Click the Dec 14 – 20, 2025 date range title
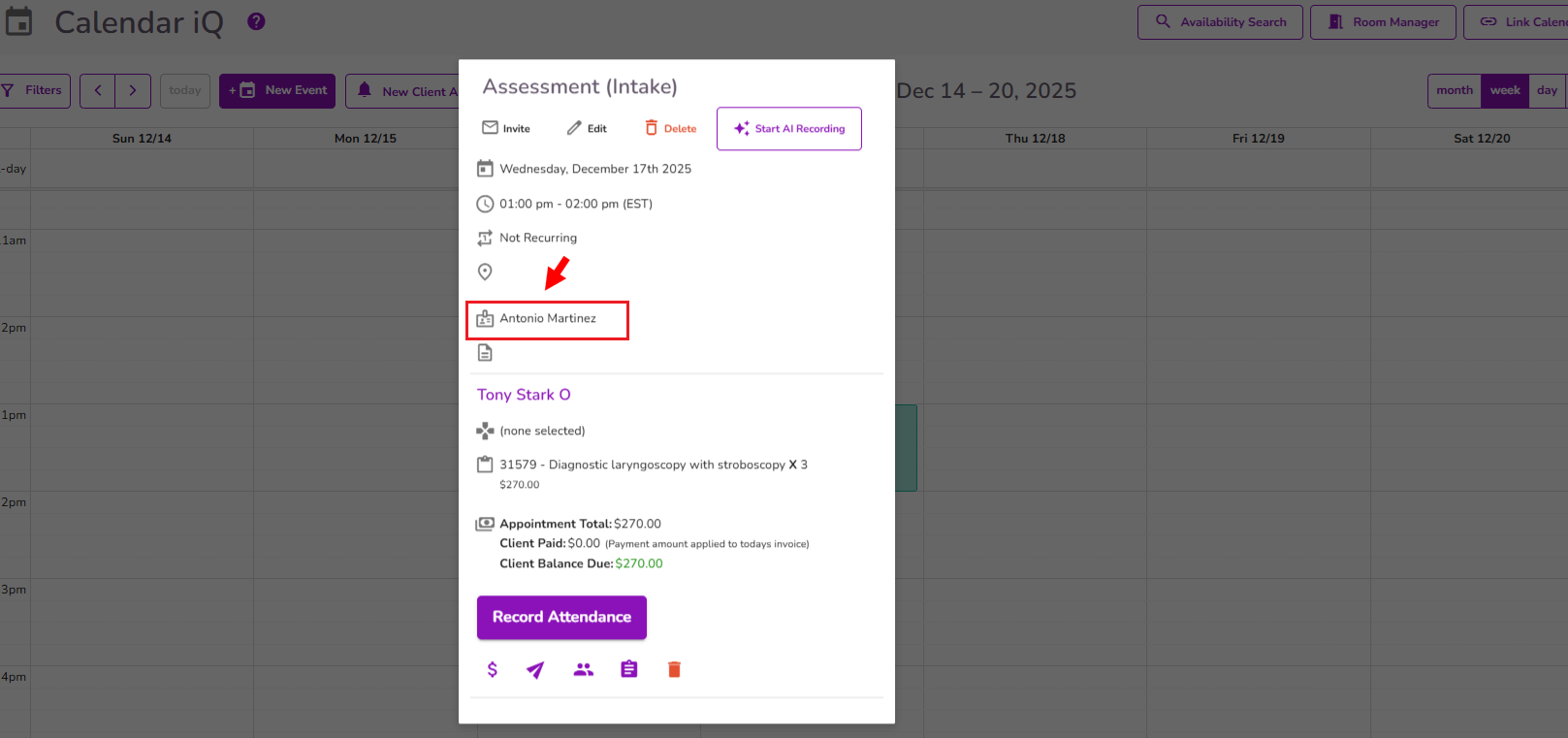1568x738 pixels. tap(986, 90)
